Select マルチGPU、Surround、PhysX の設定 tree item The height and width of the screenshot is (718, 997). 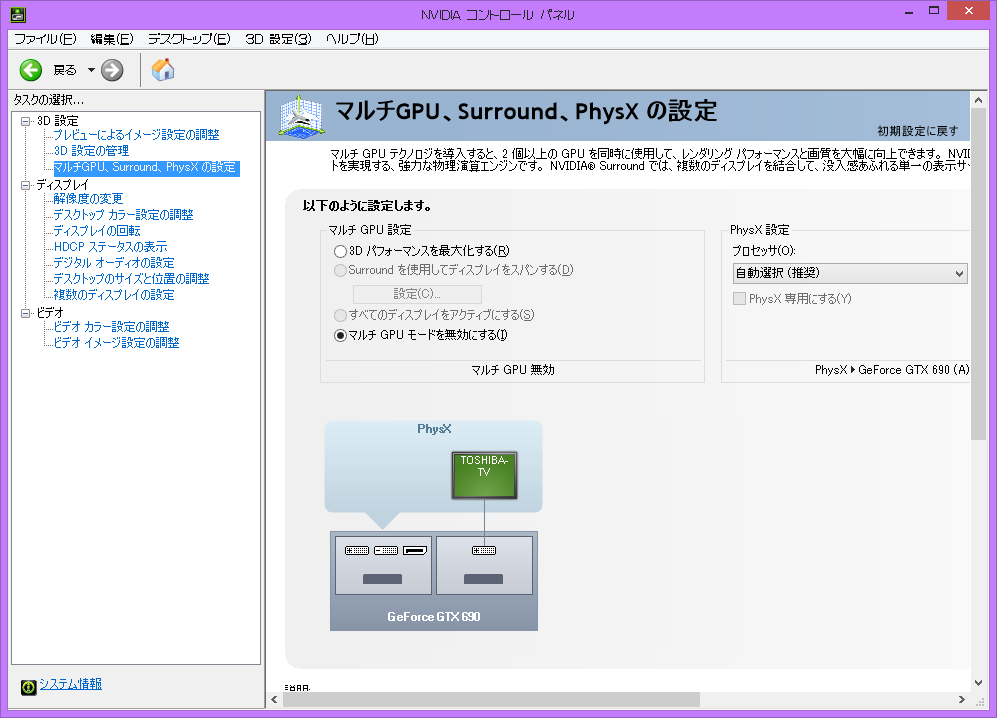tap(145, 167)
